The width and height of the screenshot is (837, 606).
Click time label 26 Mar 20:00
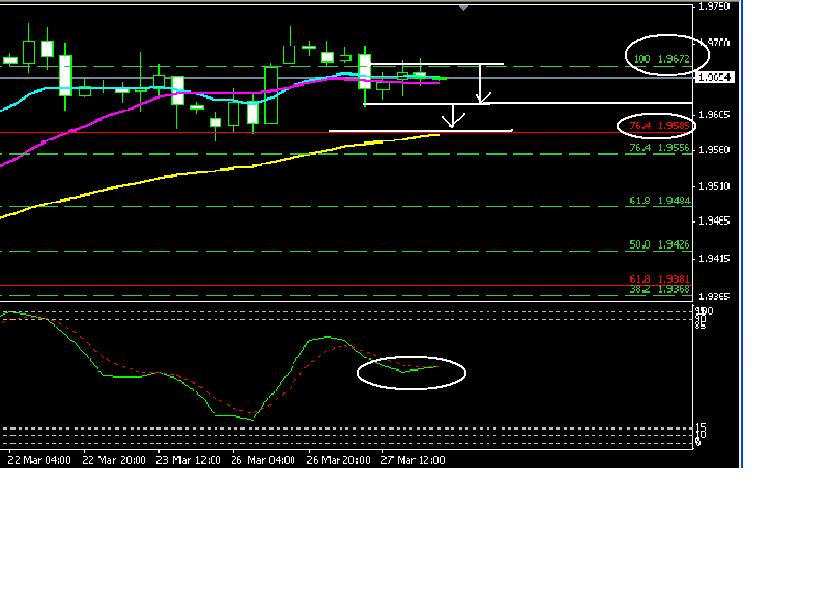(x=338, y=460)
